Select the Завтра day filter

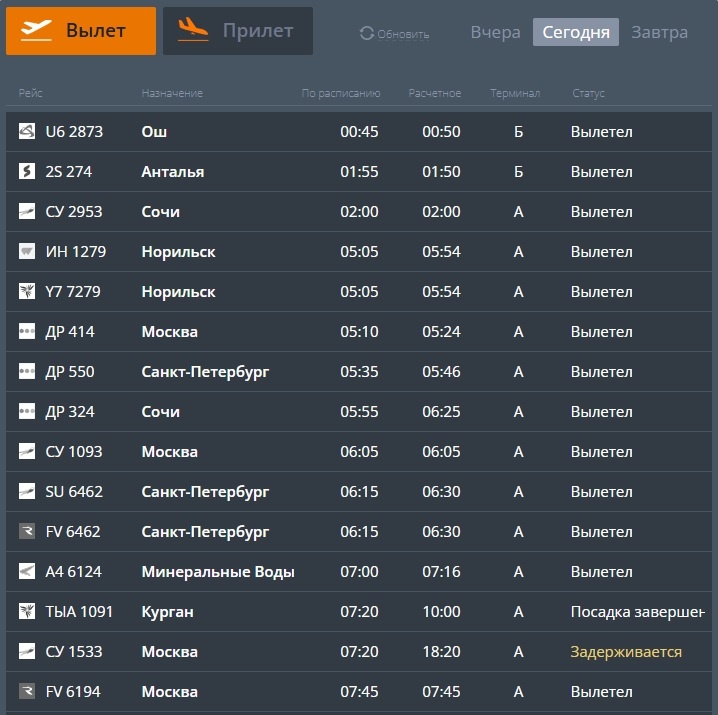tap(659, 33)
